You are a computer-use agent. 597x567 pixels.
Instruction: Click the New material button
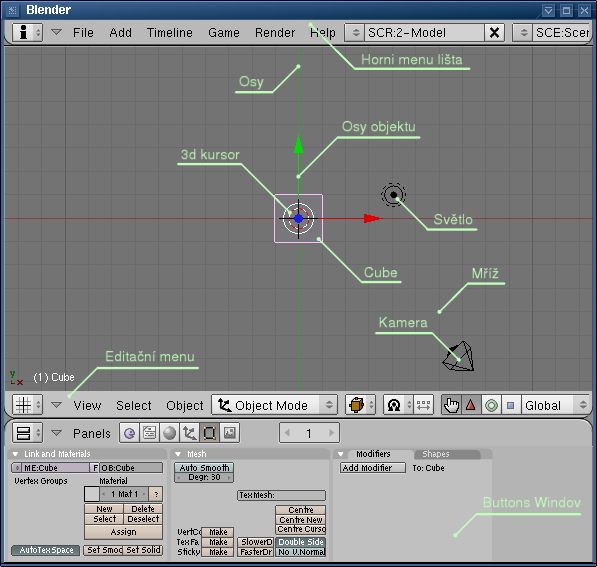pyautogui.click(x=104, y=509)
